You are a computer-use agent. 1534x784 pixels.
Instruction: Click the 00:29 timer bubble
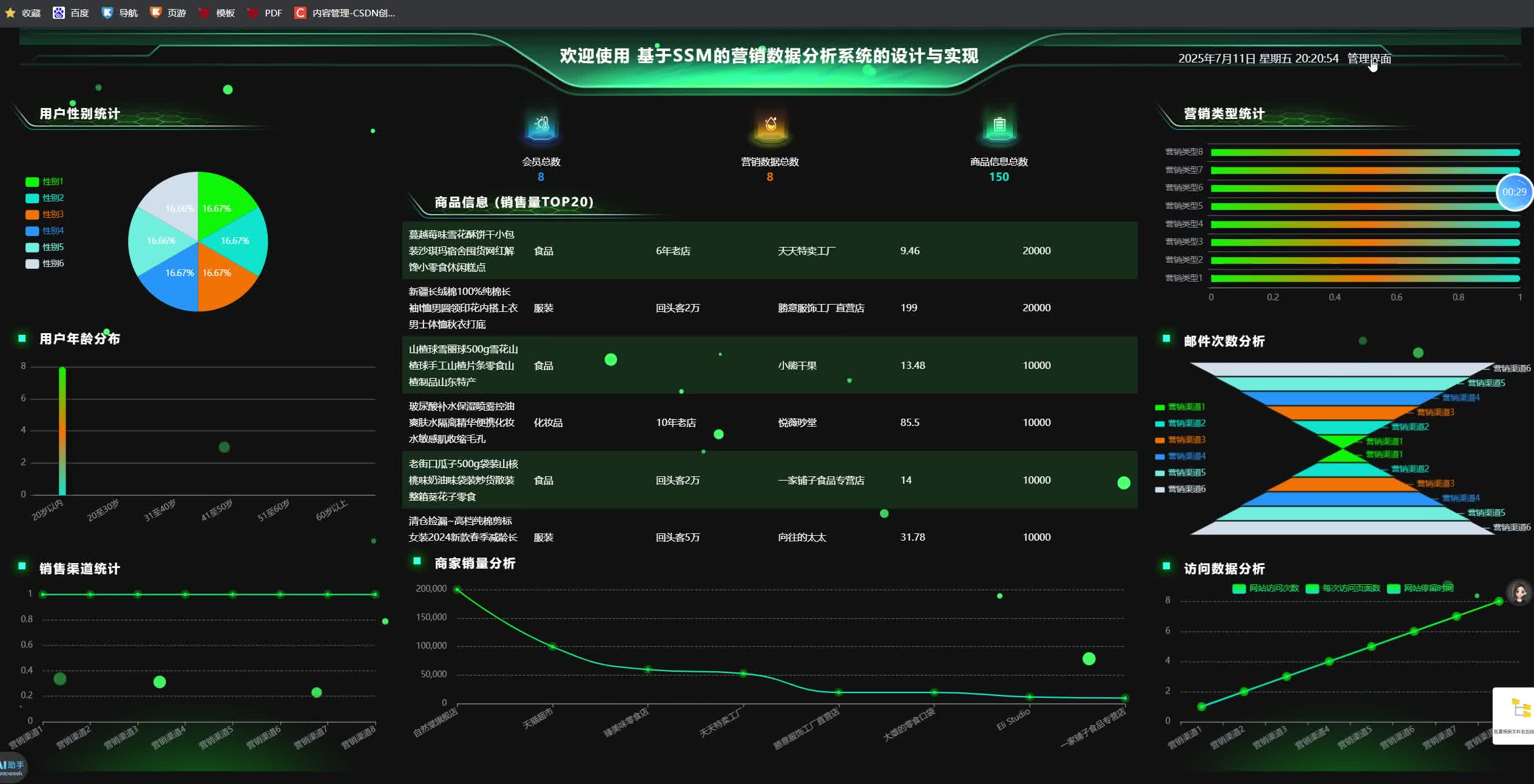click(x=1514, y=192)
